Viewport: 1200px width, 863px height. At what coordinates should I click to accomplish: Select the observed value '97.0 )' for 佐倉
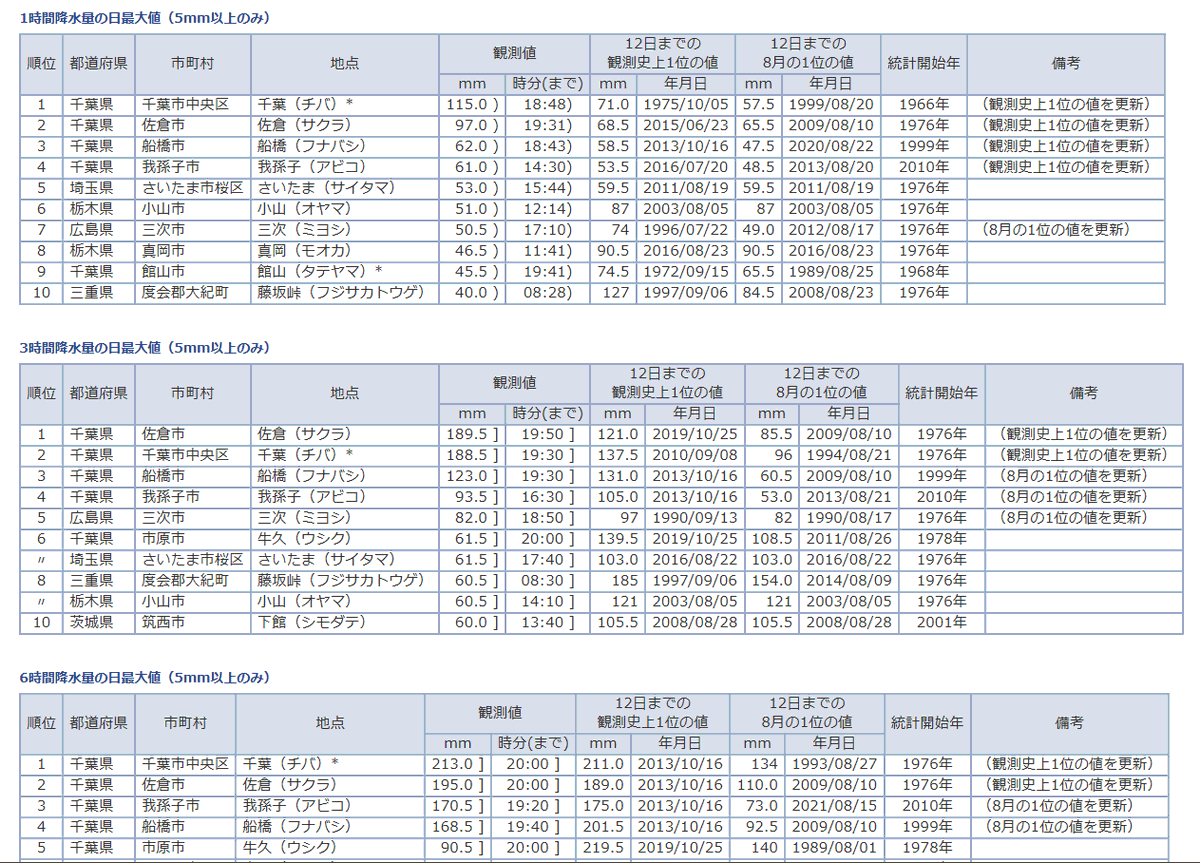click(476, 125)
